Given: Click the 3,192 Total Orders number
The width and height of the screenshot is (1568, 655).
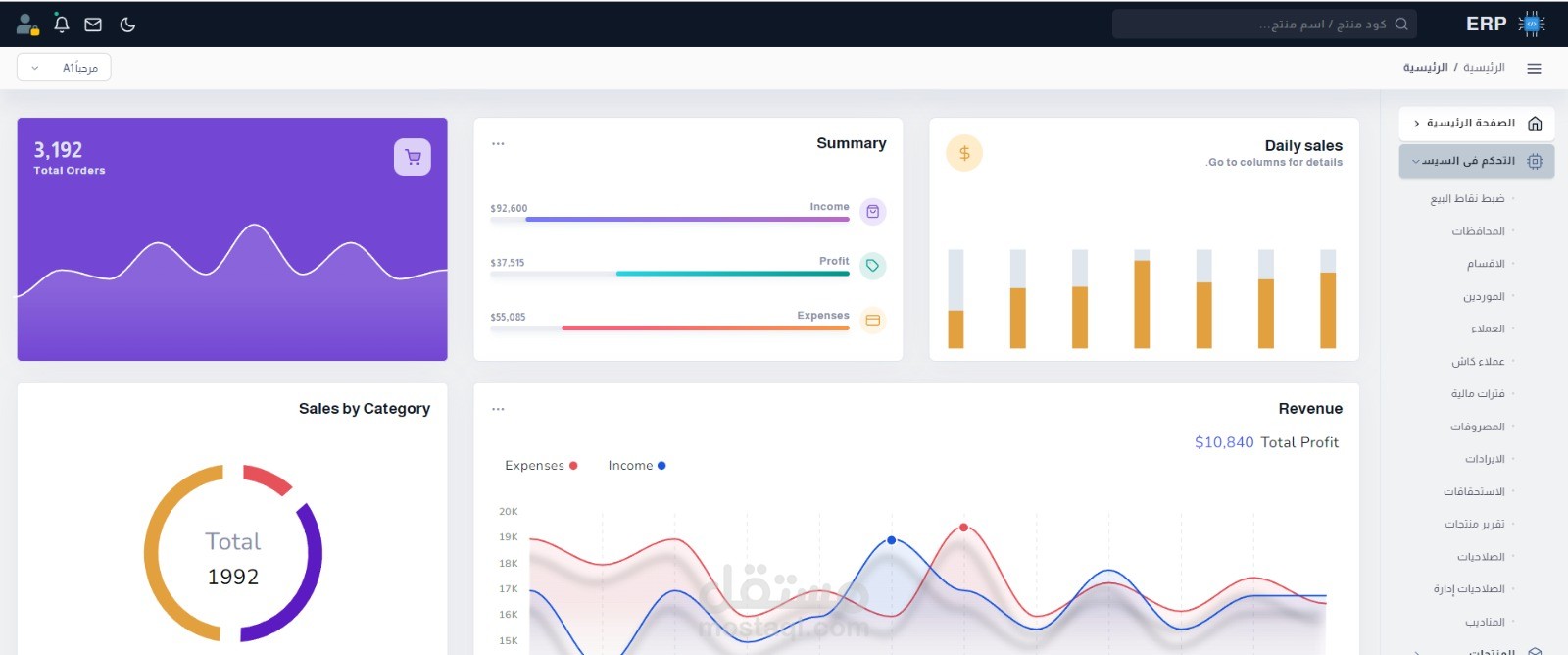Looking at the screenshot, I should click(58, 150).
